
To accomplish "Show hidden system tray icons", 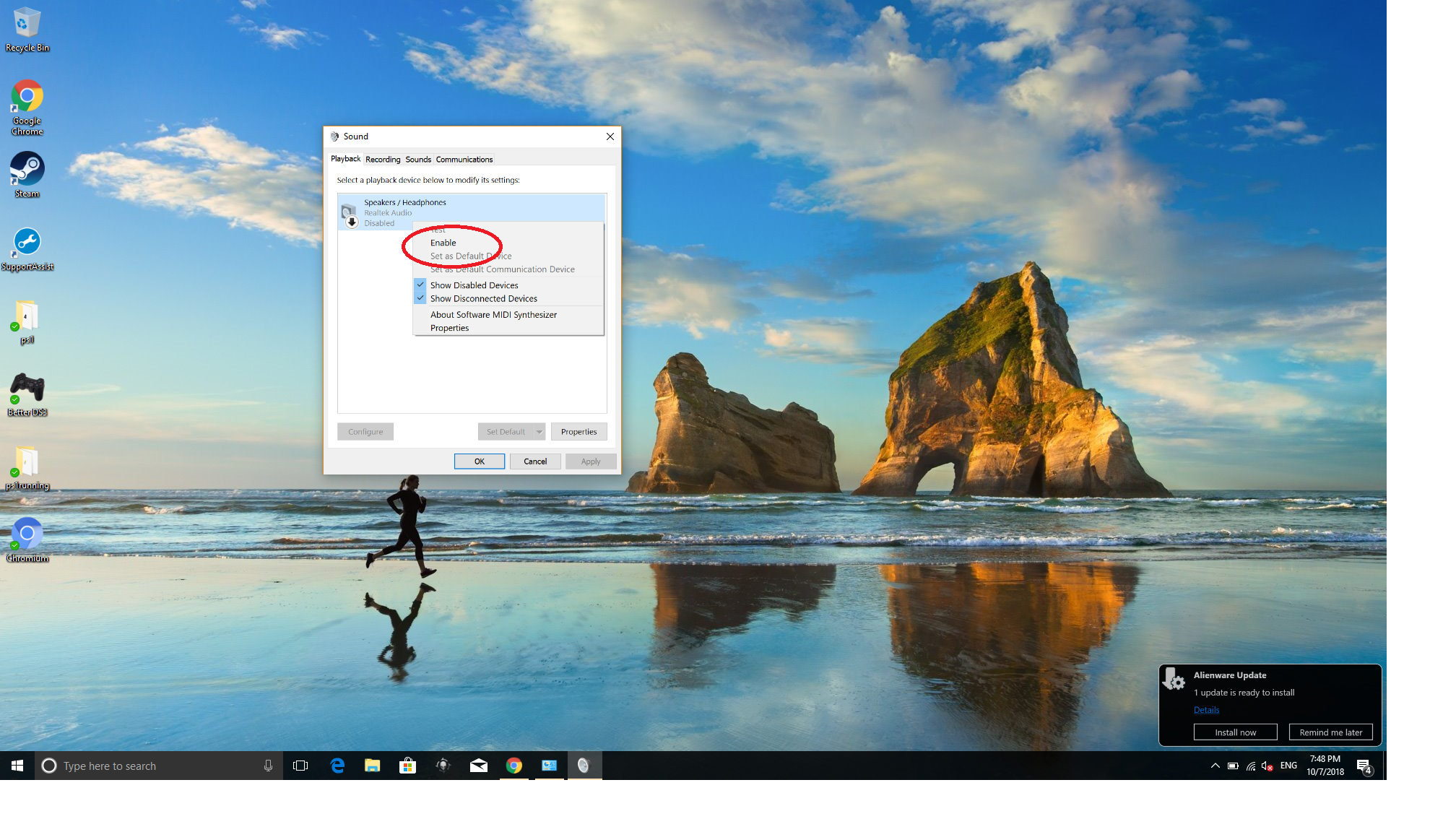I will pos(1215,766).
